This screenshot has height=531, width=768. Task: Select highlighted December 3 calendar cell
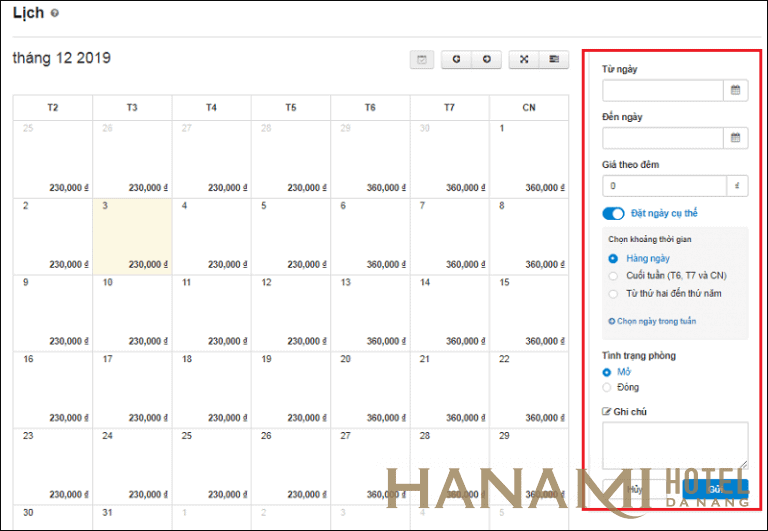click(132, 235)
